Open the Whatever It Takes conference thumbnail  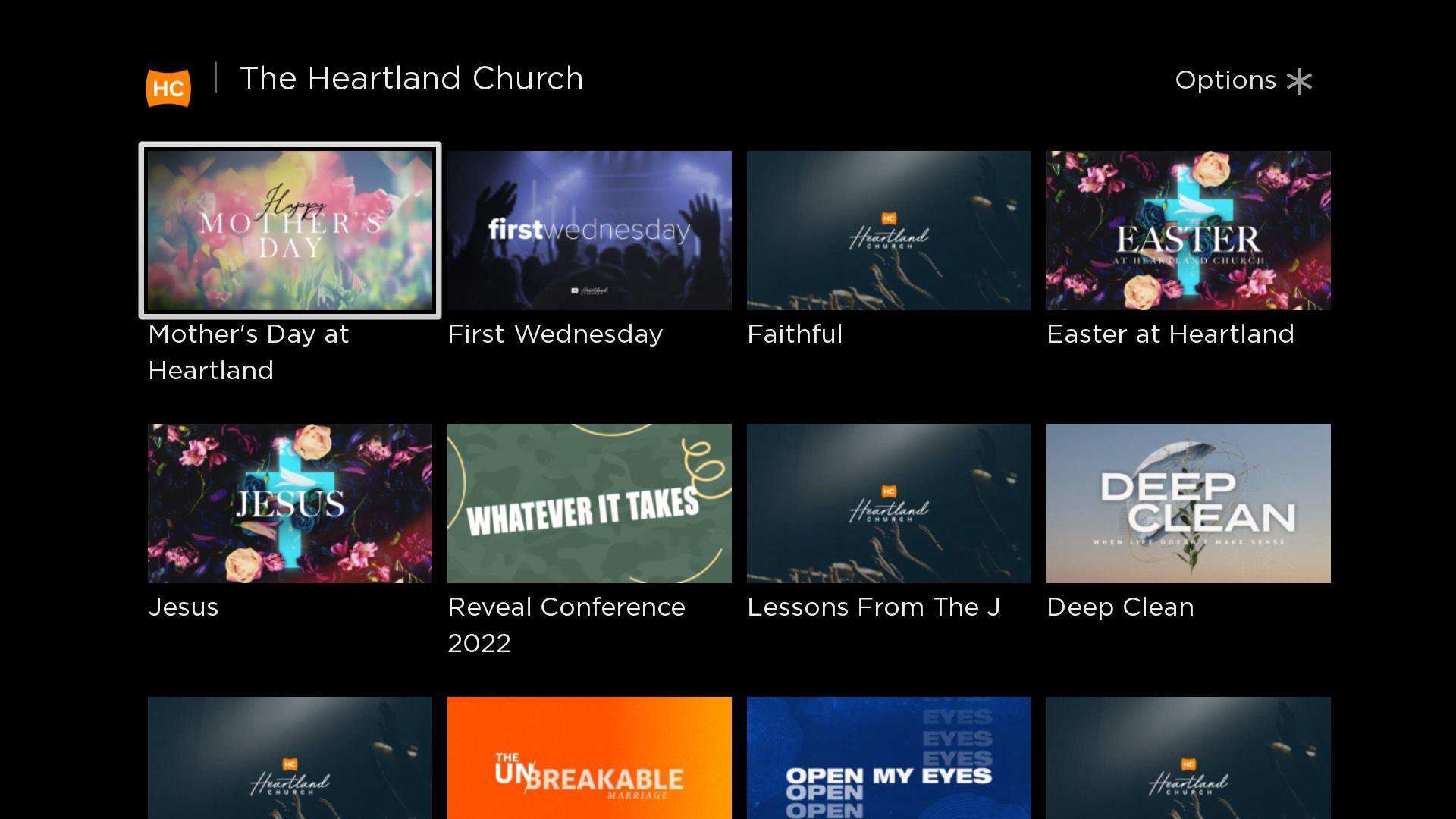pyautogui.click(x=589, y=504)
